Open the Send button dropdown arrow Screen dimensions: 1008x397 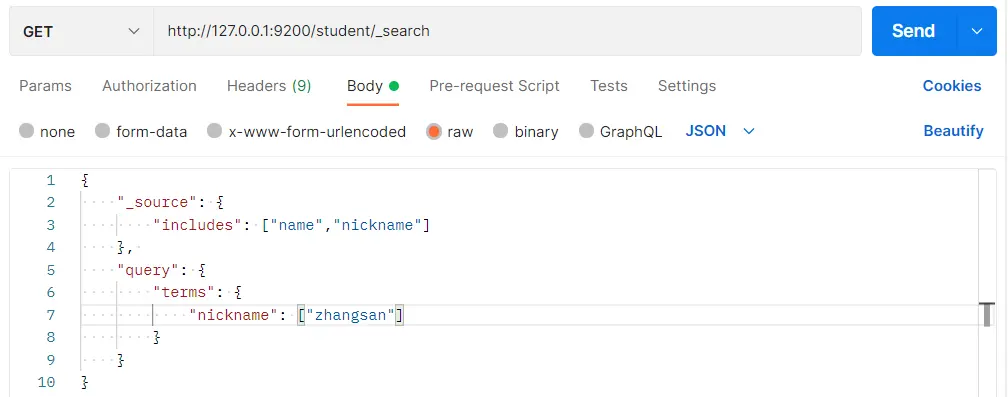pyautogui.click(x=977, y=31)
